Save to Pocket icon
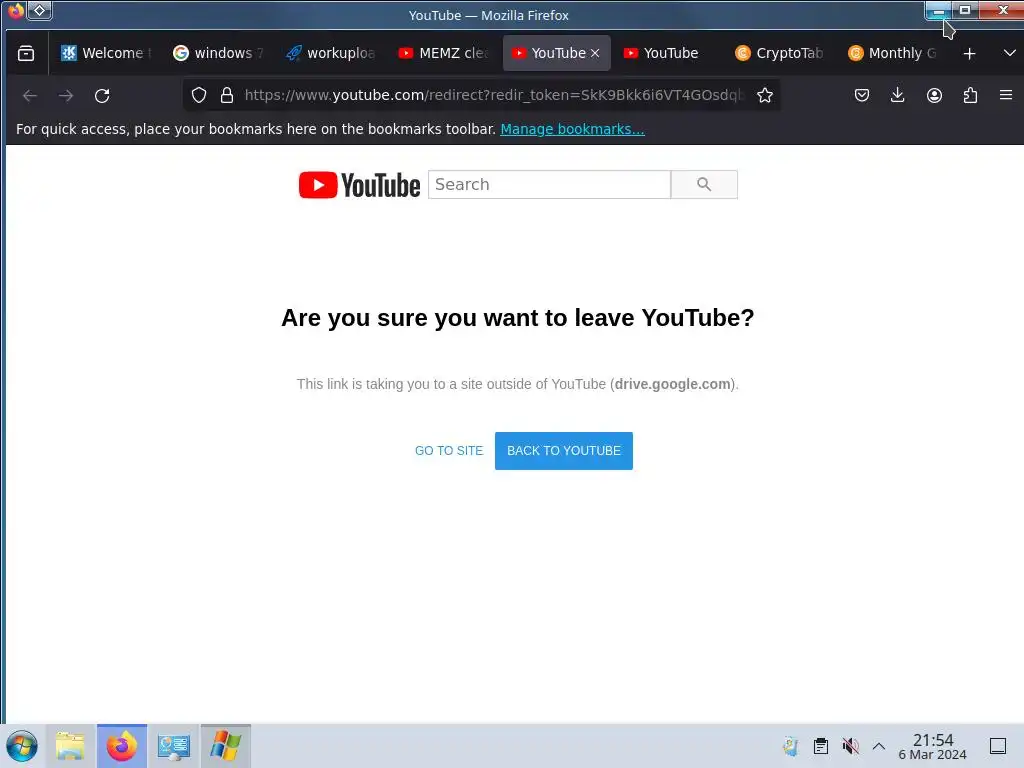Image resolution: width=1024 pixels, height=768 pixels. tap(862, 95)
